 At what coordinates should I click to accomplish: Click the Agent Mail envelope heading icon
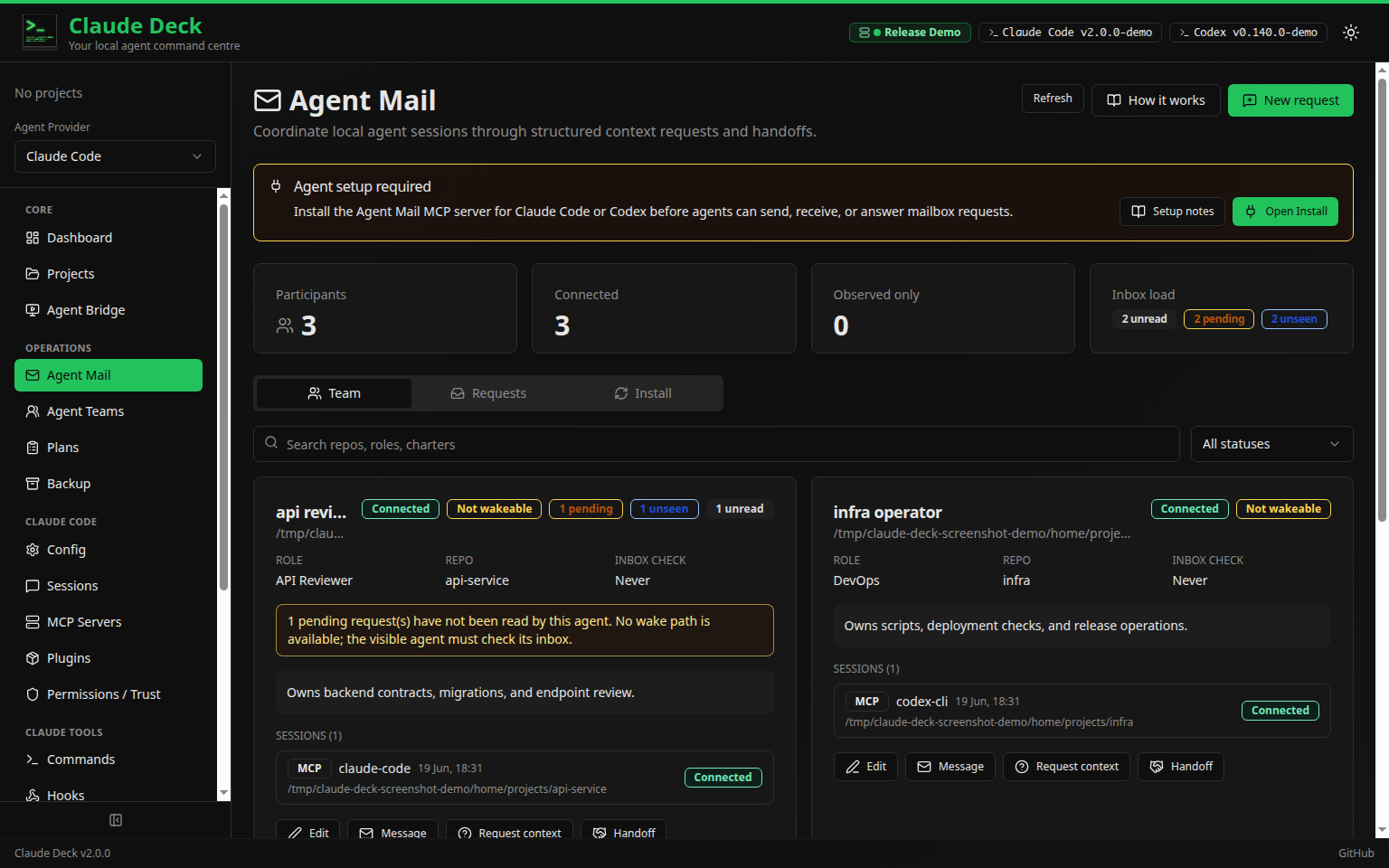click(x=268, y=100)
